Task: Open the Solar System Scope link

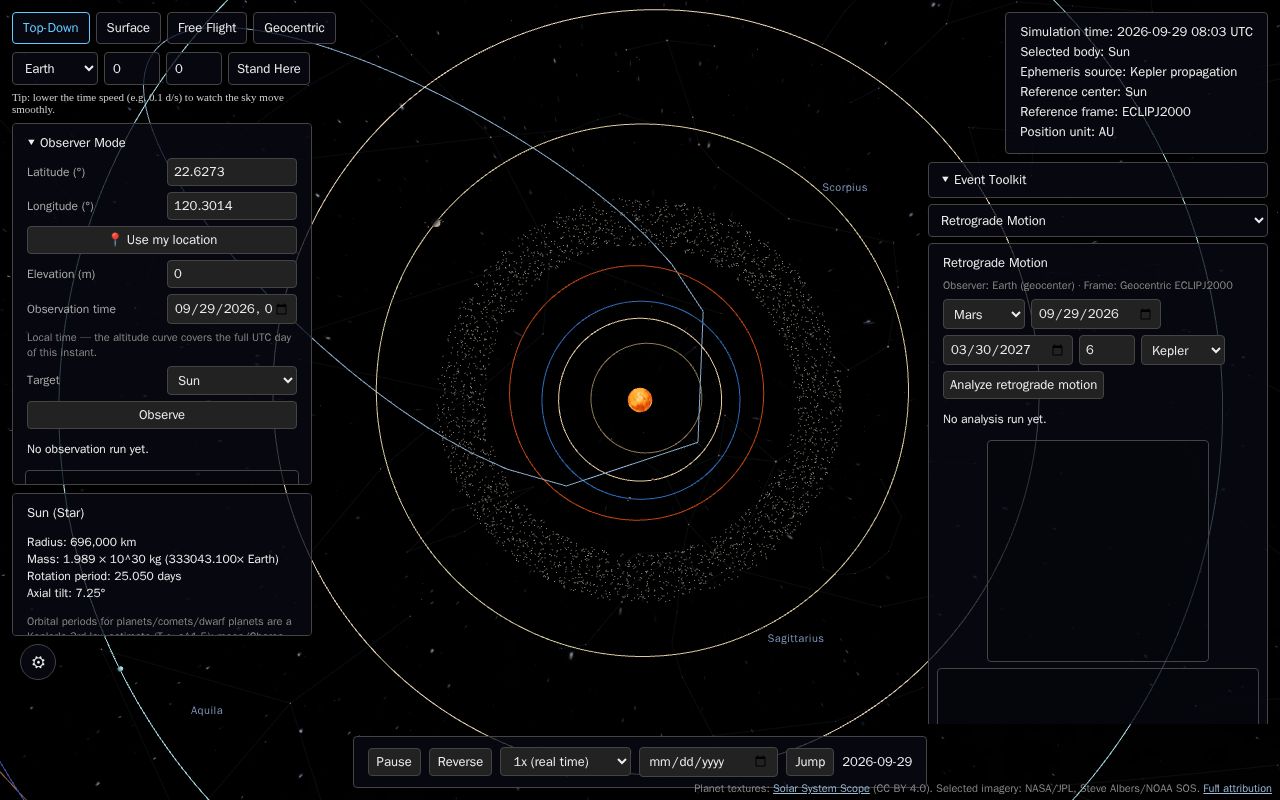Action: click(821, 789)
